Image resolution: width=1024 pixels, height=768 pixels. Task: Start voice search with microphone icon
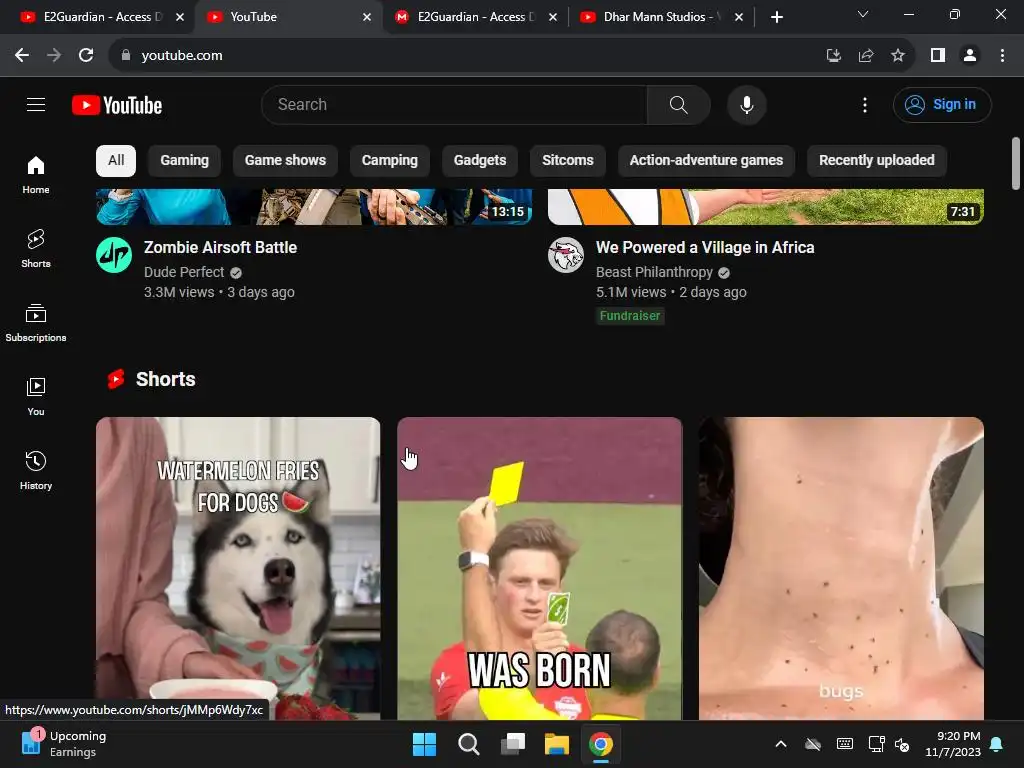coord(746,104)
